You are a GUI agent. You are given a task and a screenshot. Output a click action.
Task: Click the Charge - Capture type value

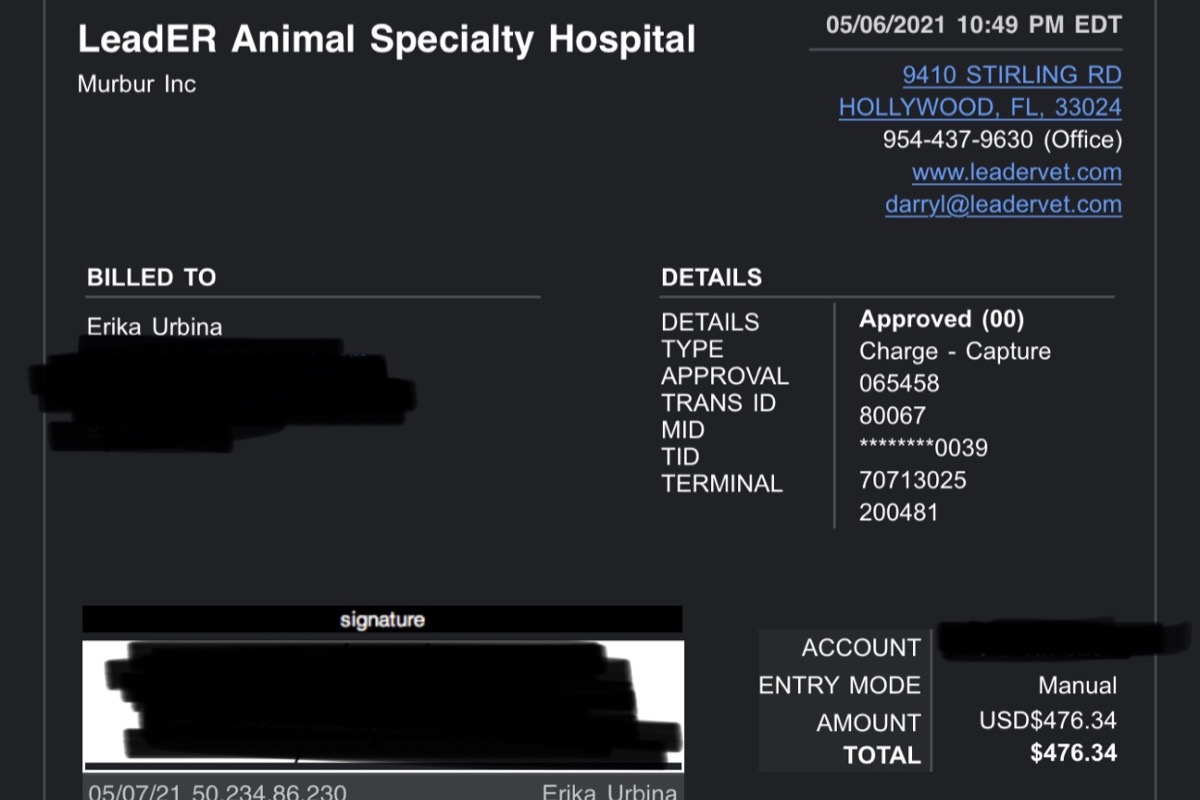954,352
